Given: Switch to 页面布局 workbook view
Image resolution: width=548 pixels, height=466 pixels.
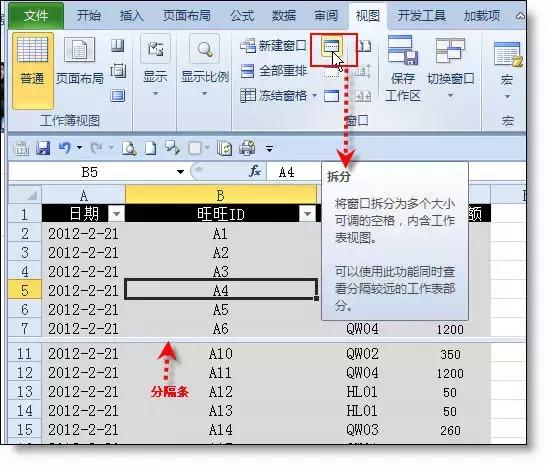Looking at the screenshot, I should click(80, 62).
